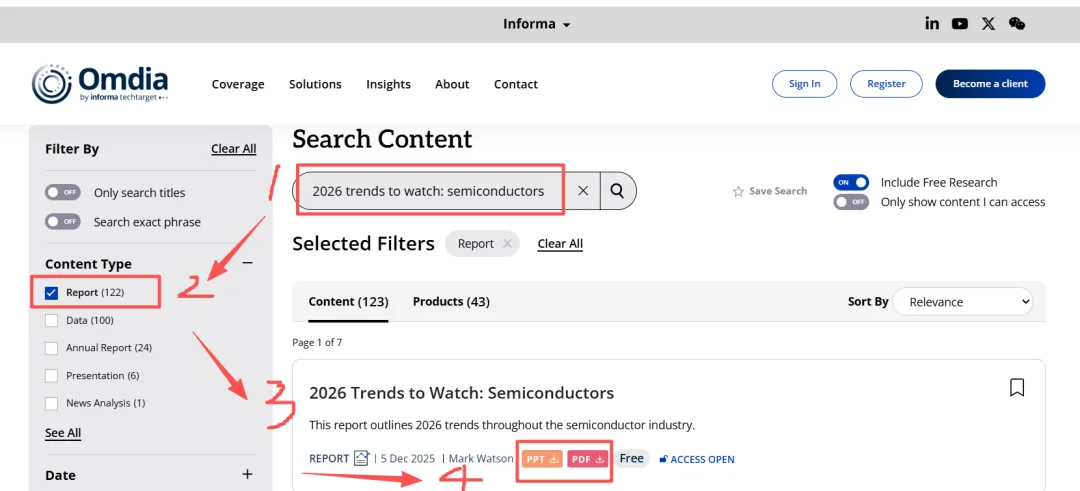Expand the Date filter section

coord(247,474)
